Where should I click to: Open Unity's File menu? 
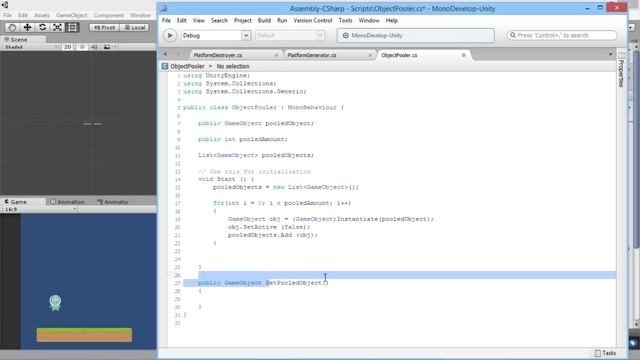(7, 15)
